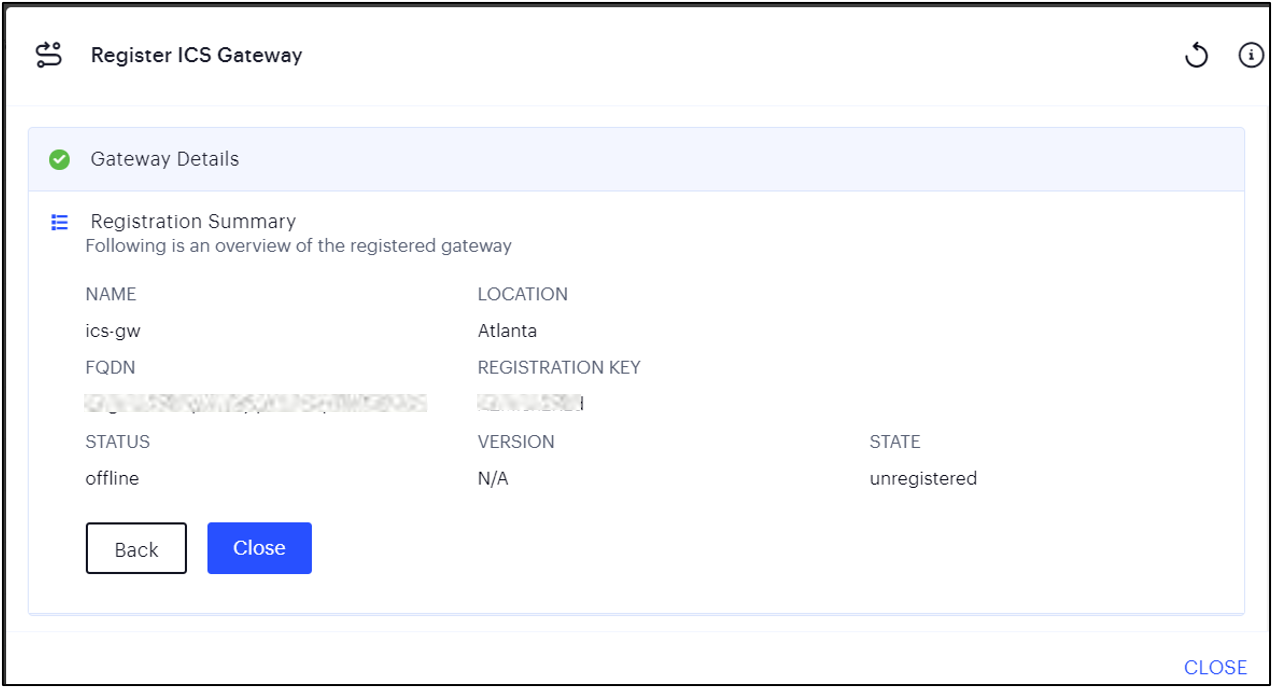This screenshot has width=1273, height=688.
Task: Click the blue Close button
Action: pyautogui.click(x=259, y=547)
